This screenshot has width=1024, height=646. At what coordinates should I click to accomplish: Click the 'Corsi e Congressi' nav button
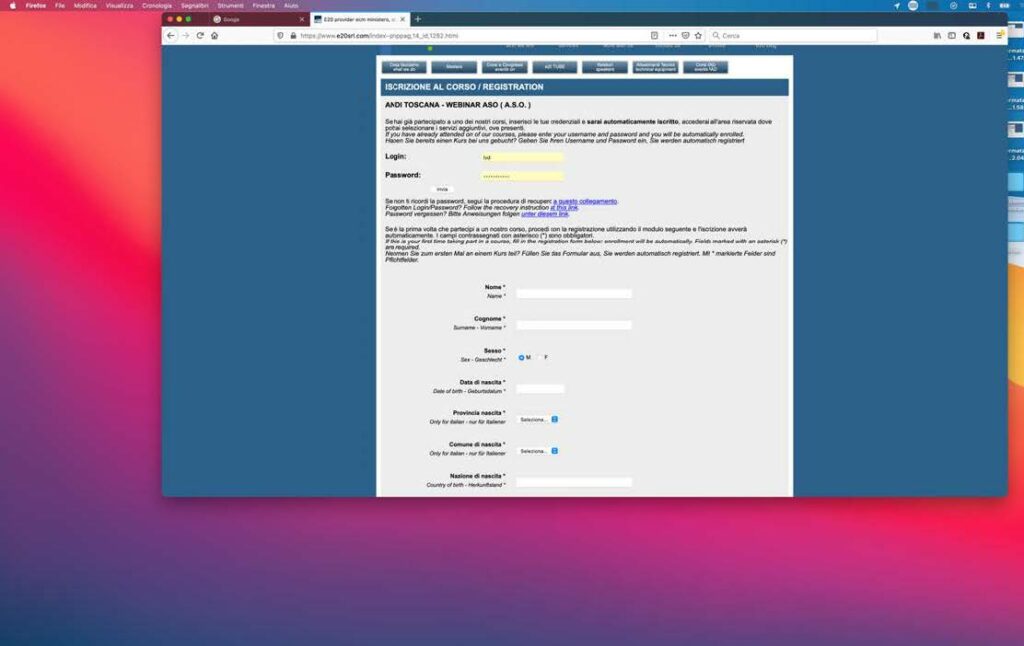coord(505,67)
